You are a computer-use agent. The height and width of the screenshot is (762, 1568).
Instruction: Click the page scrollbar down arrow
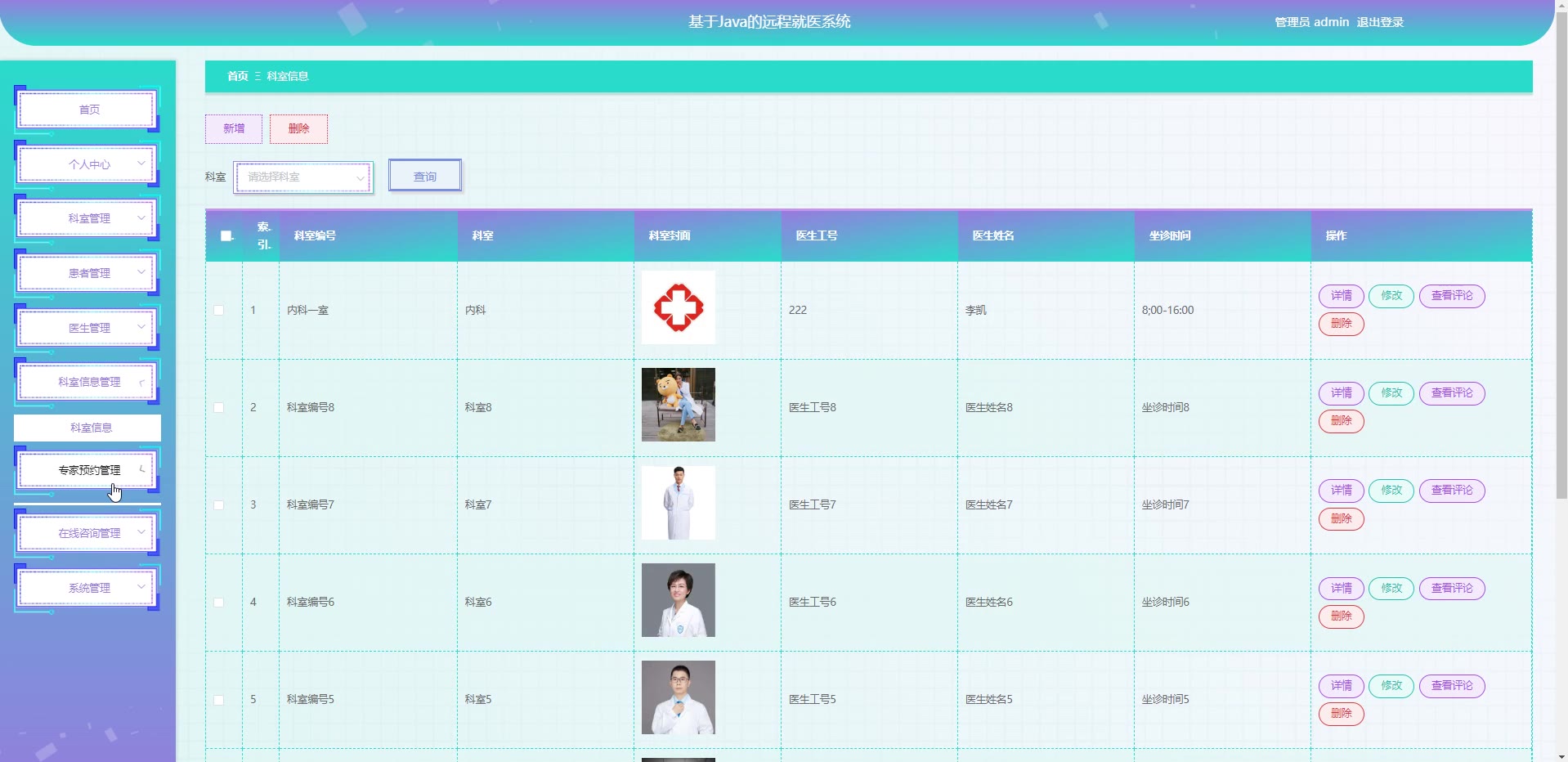point(1561,755)
